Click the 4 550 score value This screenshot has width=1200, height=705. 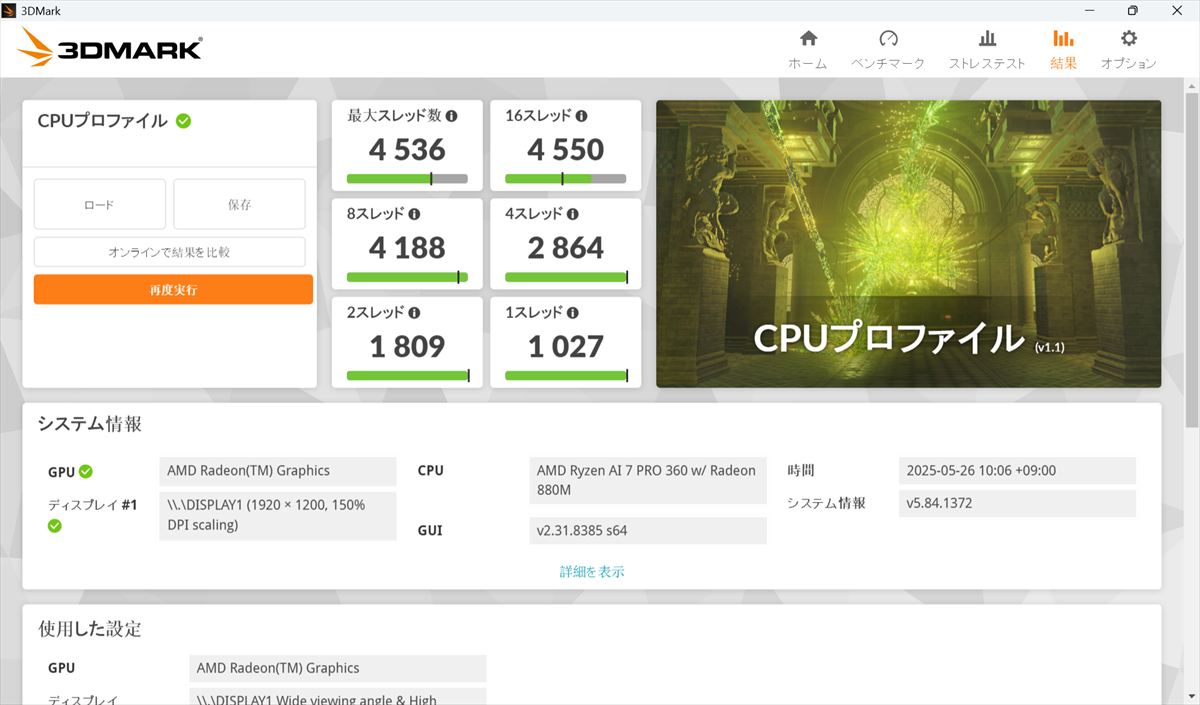566,149
